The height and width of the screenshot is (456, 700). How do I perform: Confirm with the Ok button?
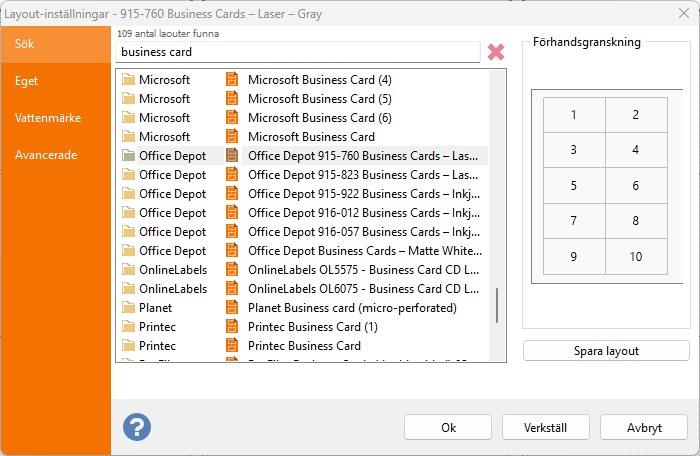coord(448,427)
